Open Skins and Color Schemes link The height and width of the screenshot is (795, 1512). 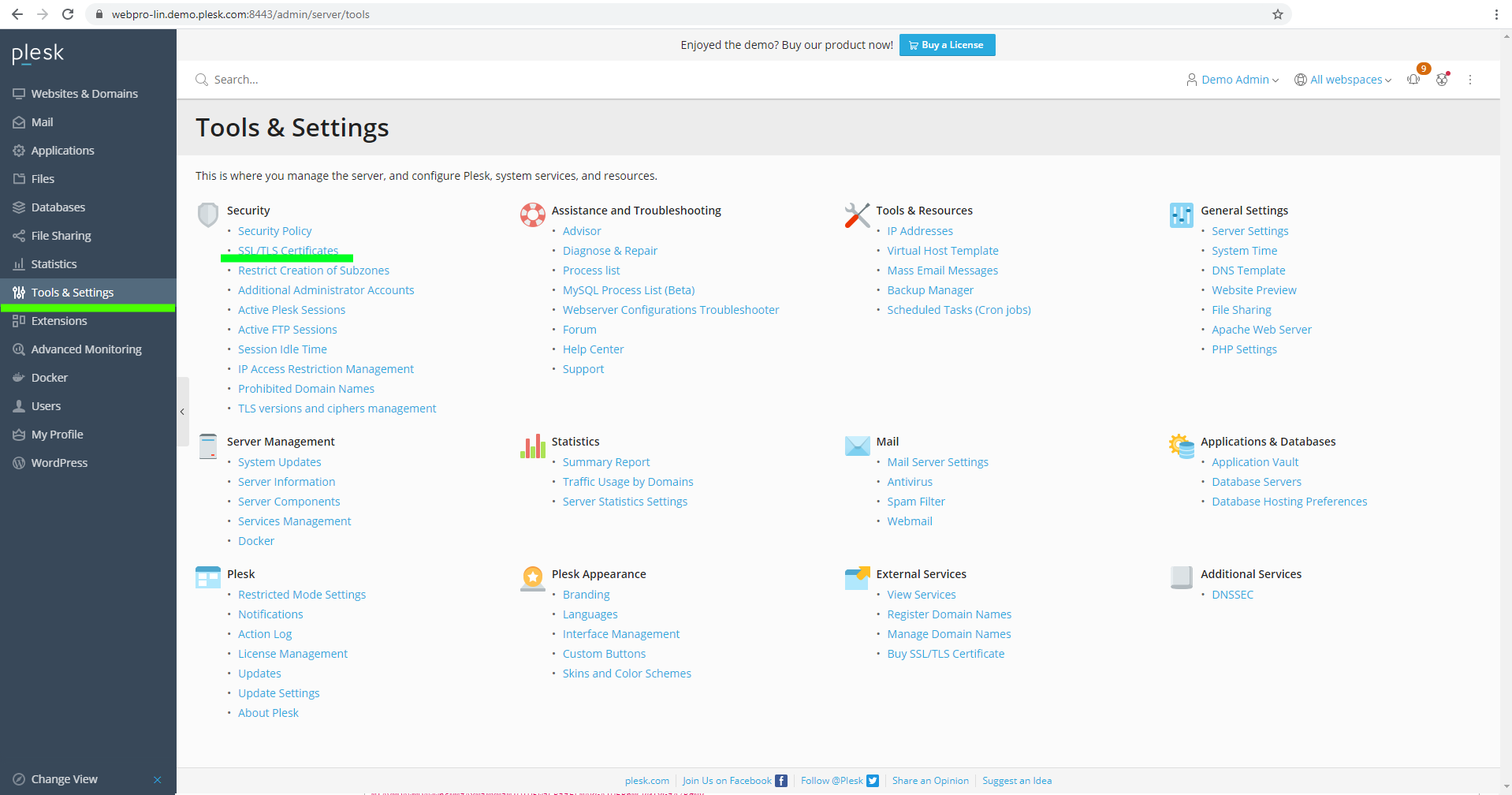[627, 674]
